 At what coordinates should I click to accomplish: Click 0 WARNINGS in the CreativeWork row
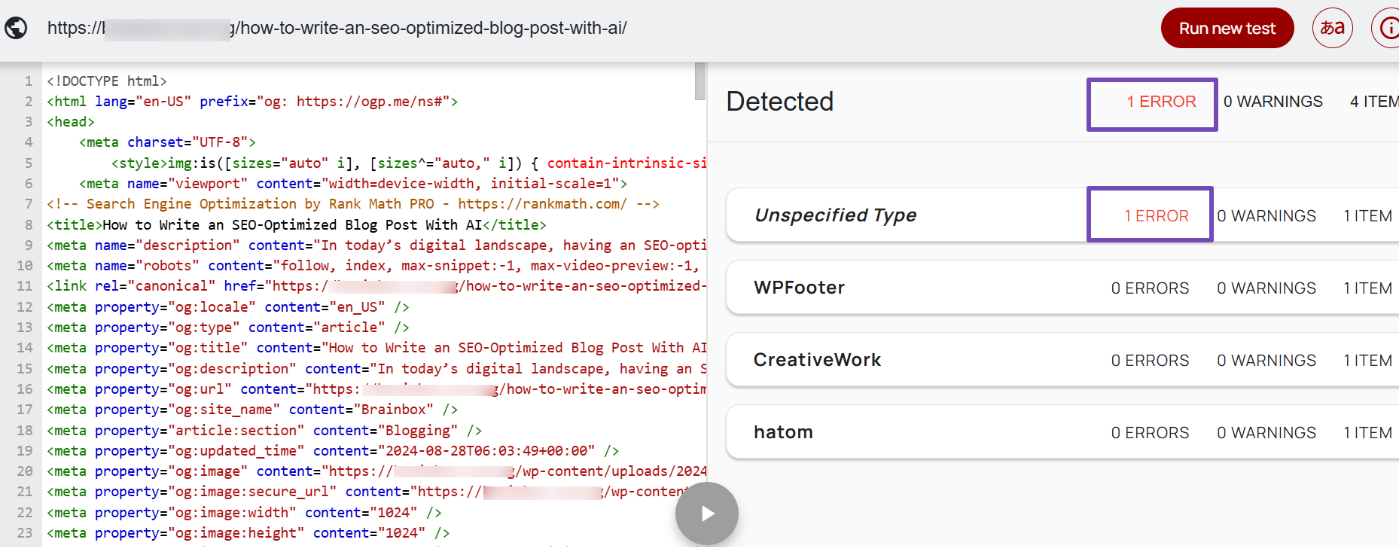[1266, 360]
